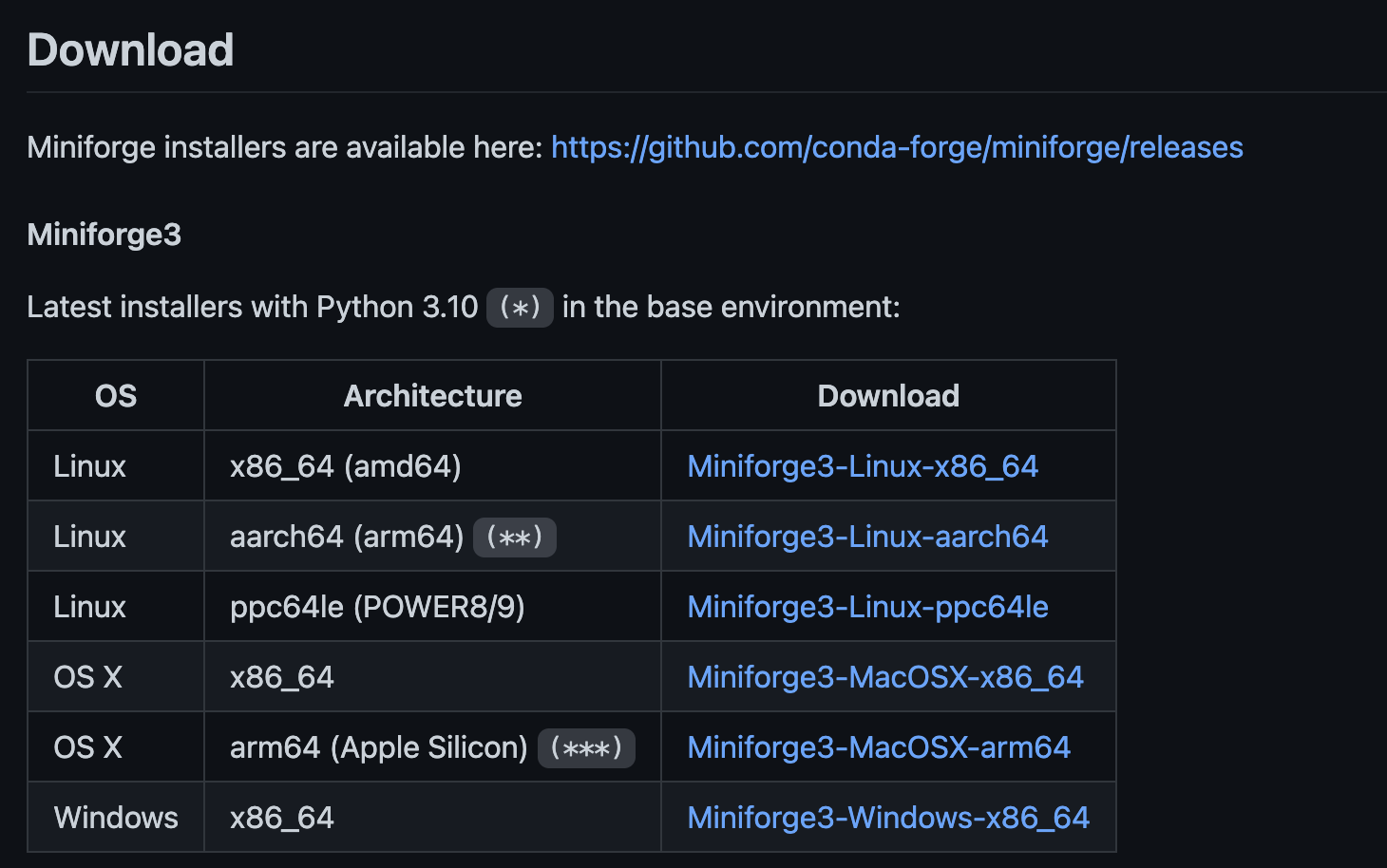Click the Miniforge3 subheading
This screenshot has width=1387, height=868.
point(104,235)
